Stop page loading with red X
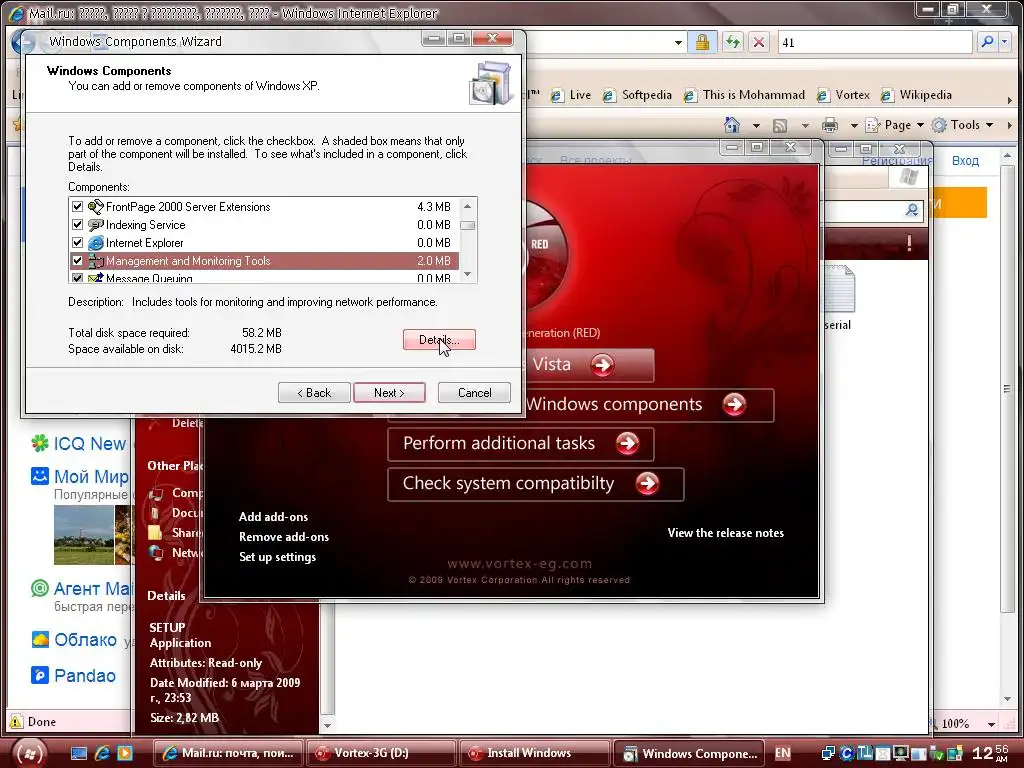The image size is (1024, 768). (759, 42)
